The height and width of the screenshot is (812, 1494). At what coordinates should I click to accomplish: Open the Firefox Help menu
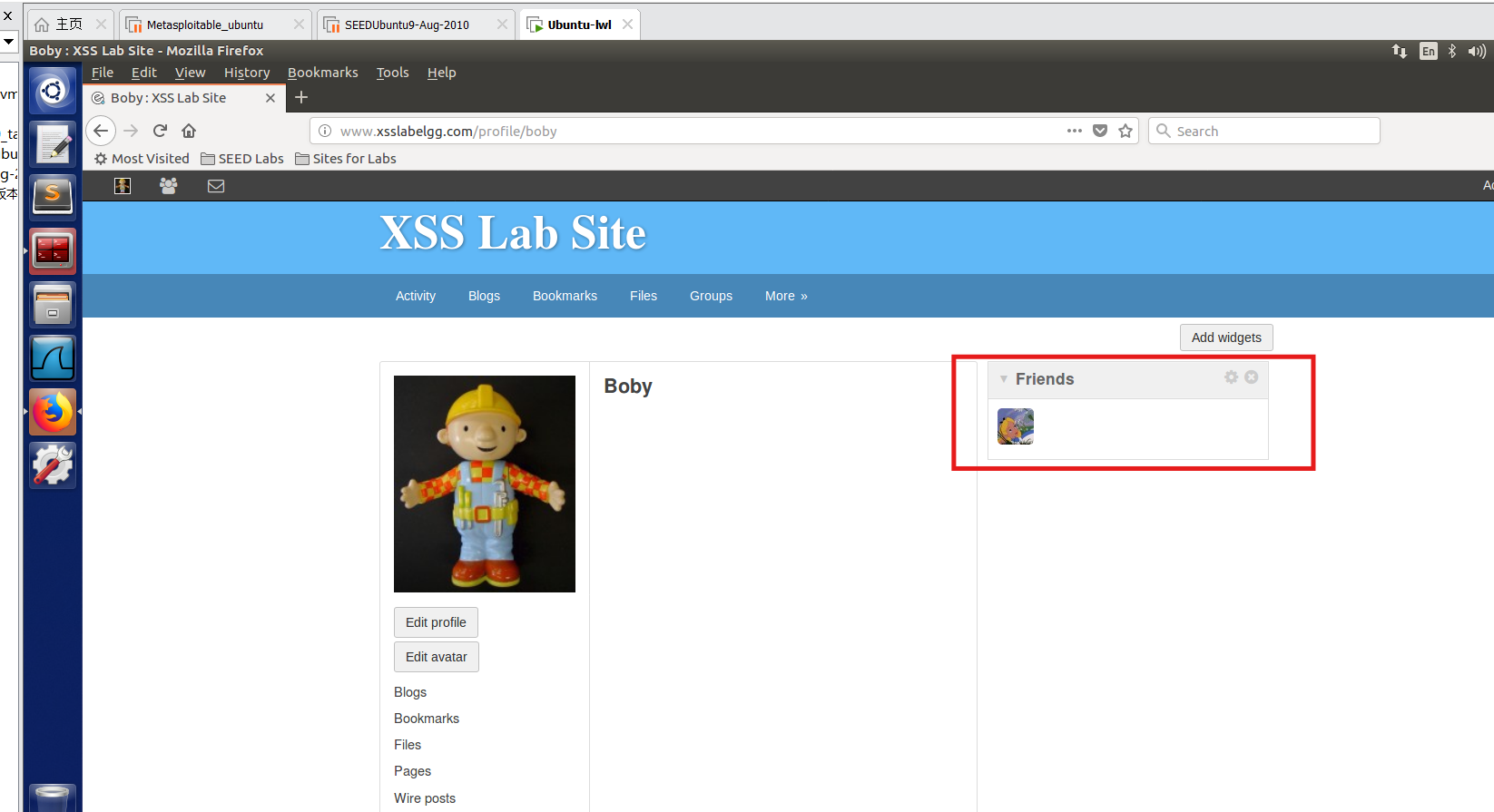click(442, 73)
